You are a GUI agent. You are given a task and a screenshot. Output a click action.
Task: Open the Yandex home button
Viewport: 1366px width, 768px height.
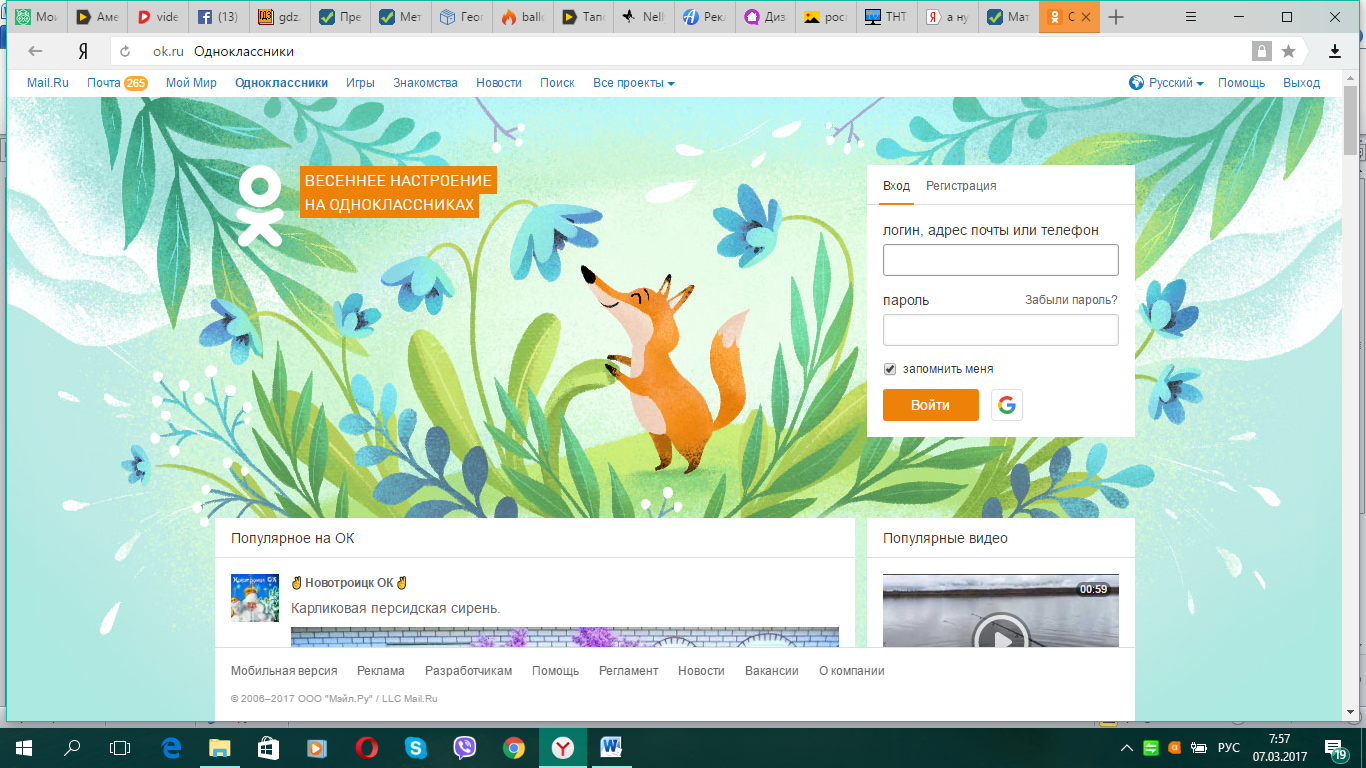pyautogui.click(x=83, y=51)
